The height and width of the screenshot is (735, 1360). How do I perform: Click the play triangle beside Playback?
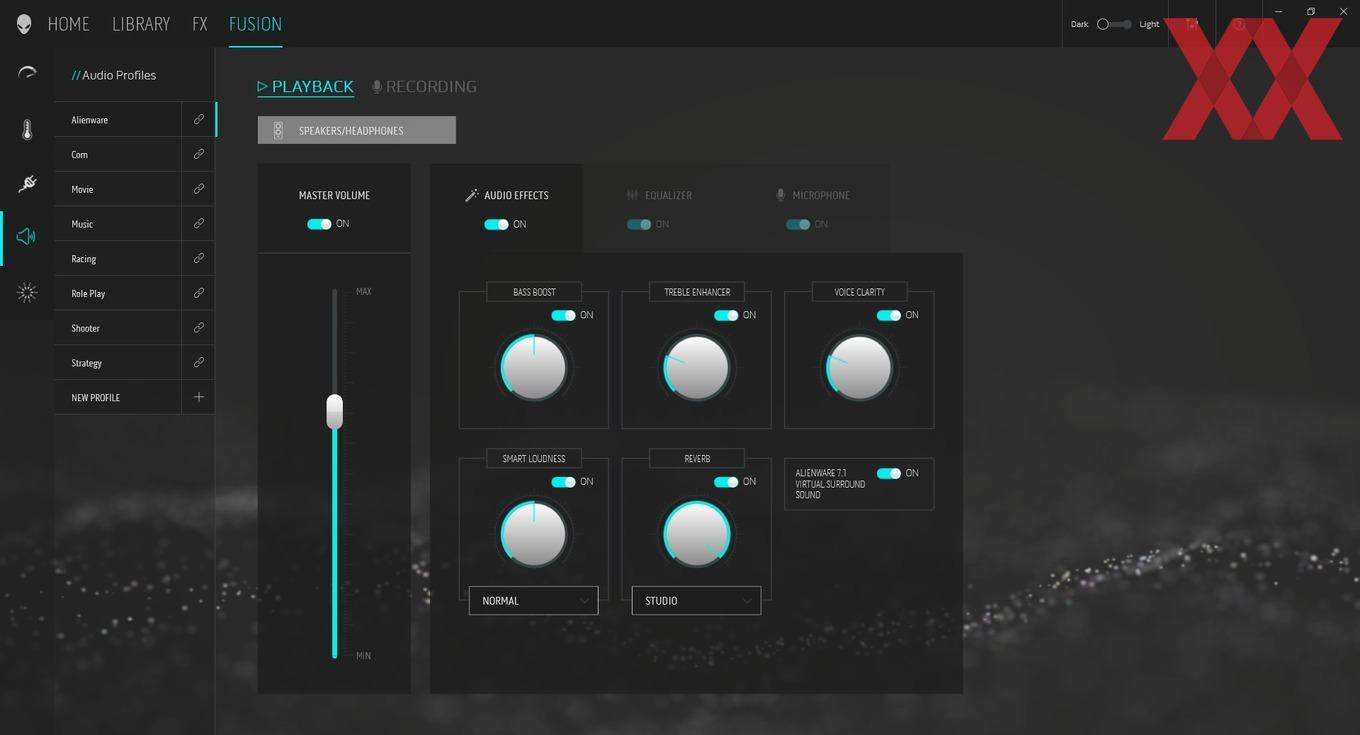263,87
